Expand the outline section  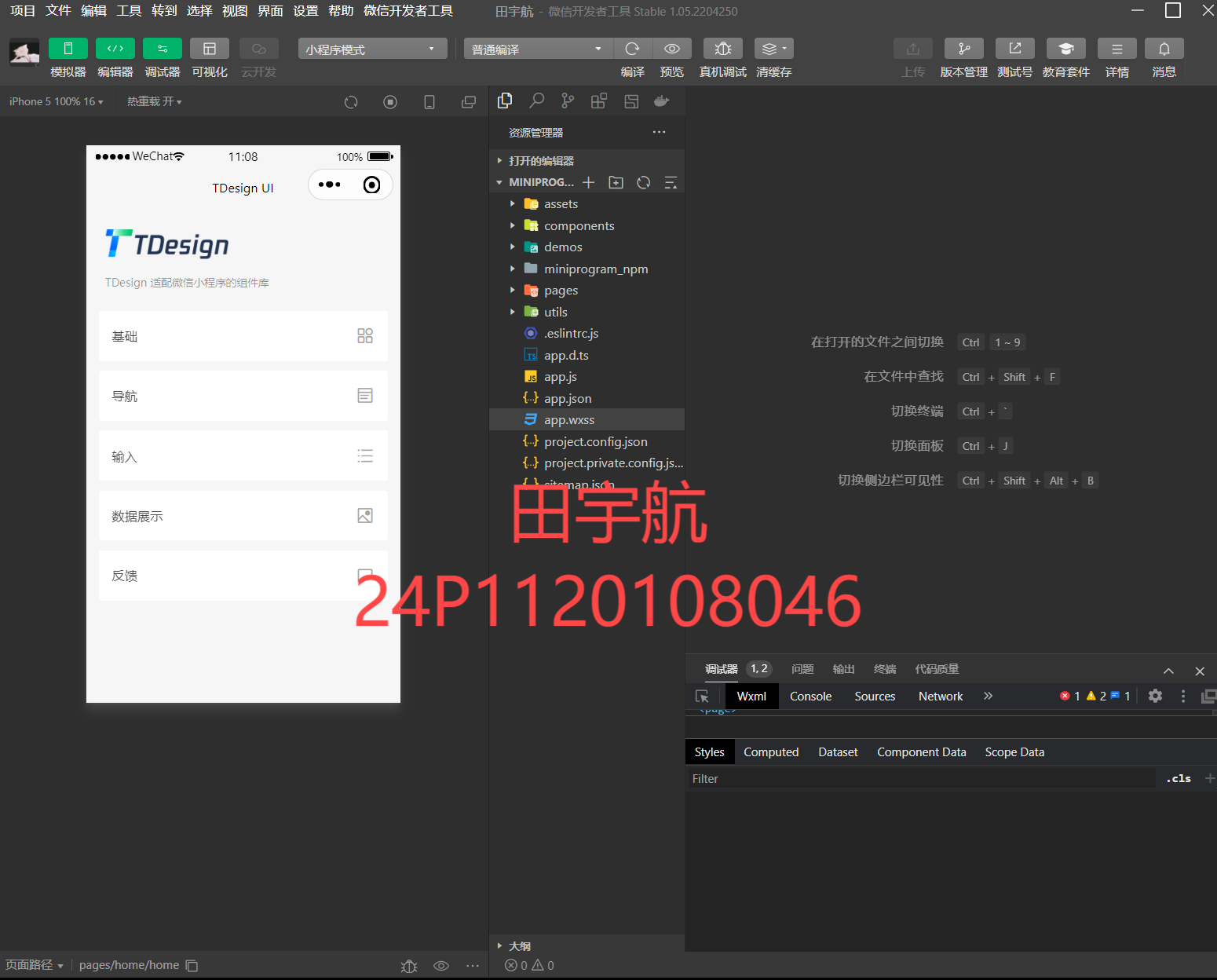coord(587,945)
